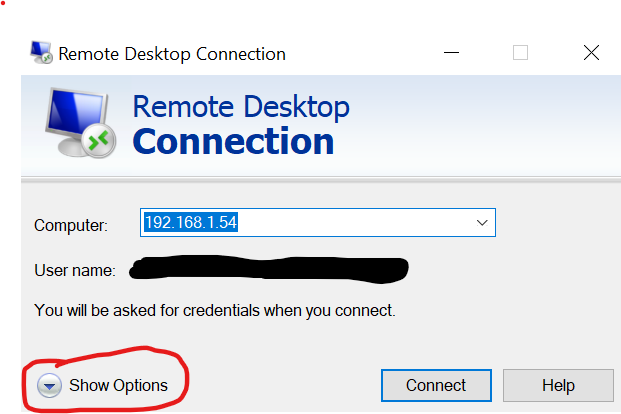The height and width of the screenshot is (414, 621).
Task: Minimize the Remote Desktop Connection window
Action: 451,53
